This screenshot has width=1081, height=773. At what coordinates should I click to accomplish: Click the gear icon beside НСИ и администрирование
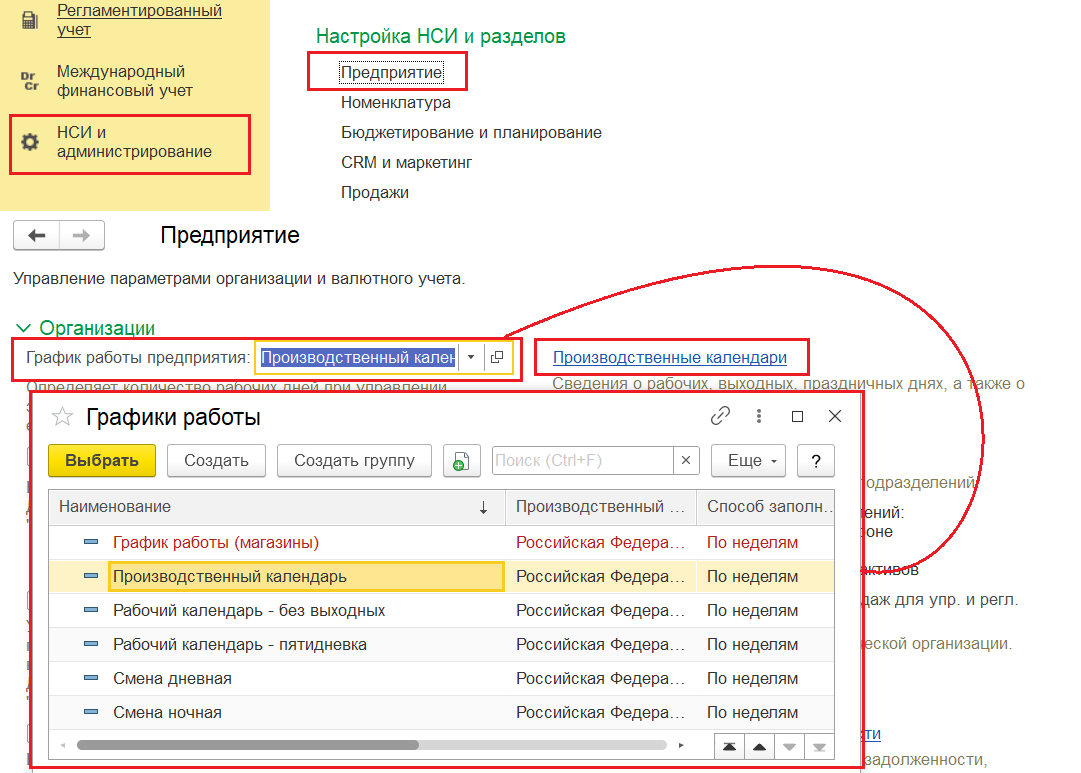tap(30, 142)
